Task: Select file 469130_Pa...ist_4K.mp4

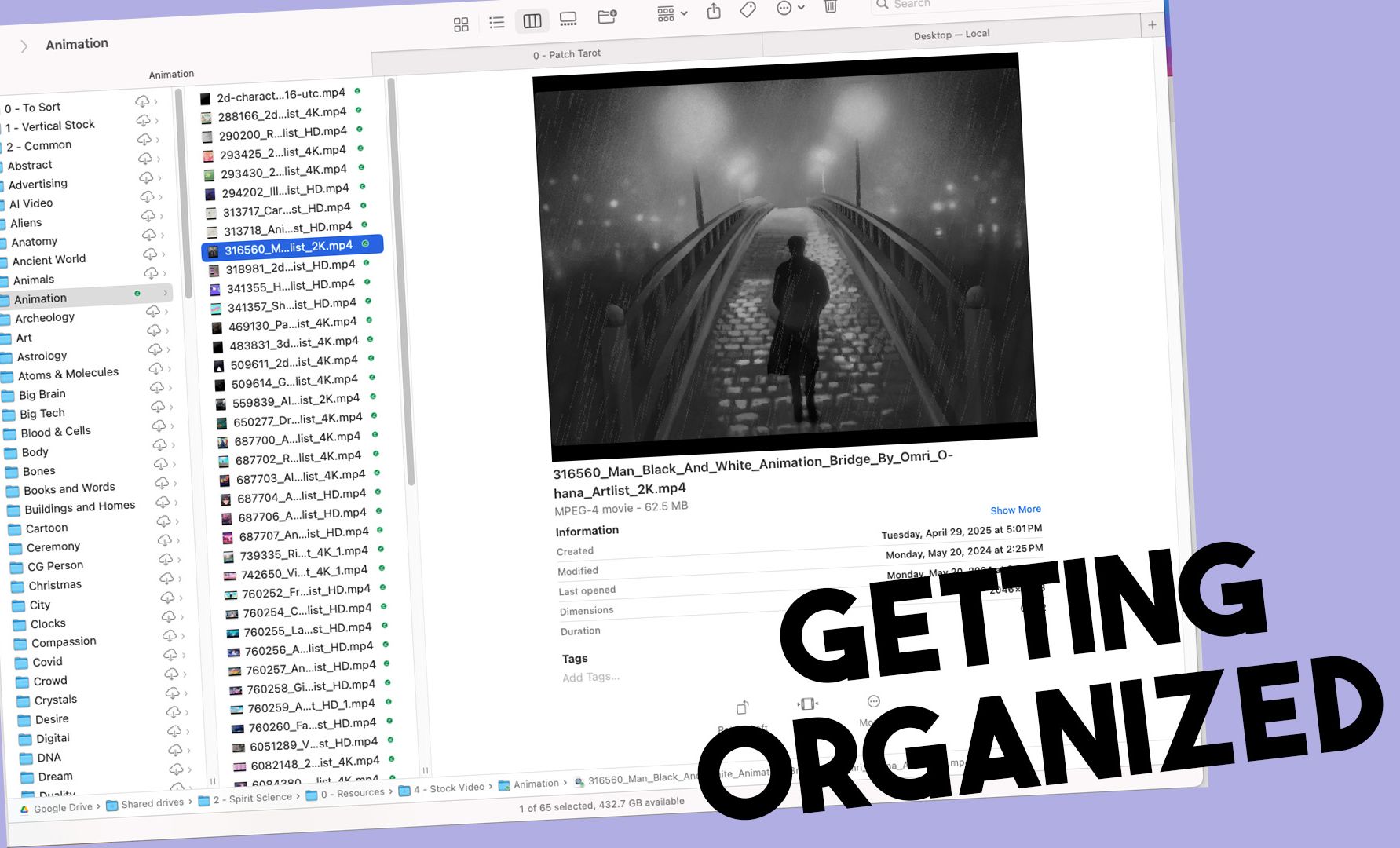Action: click(292, 324)
